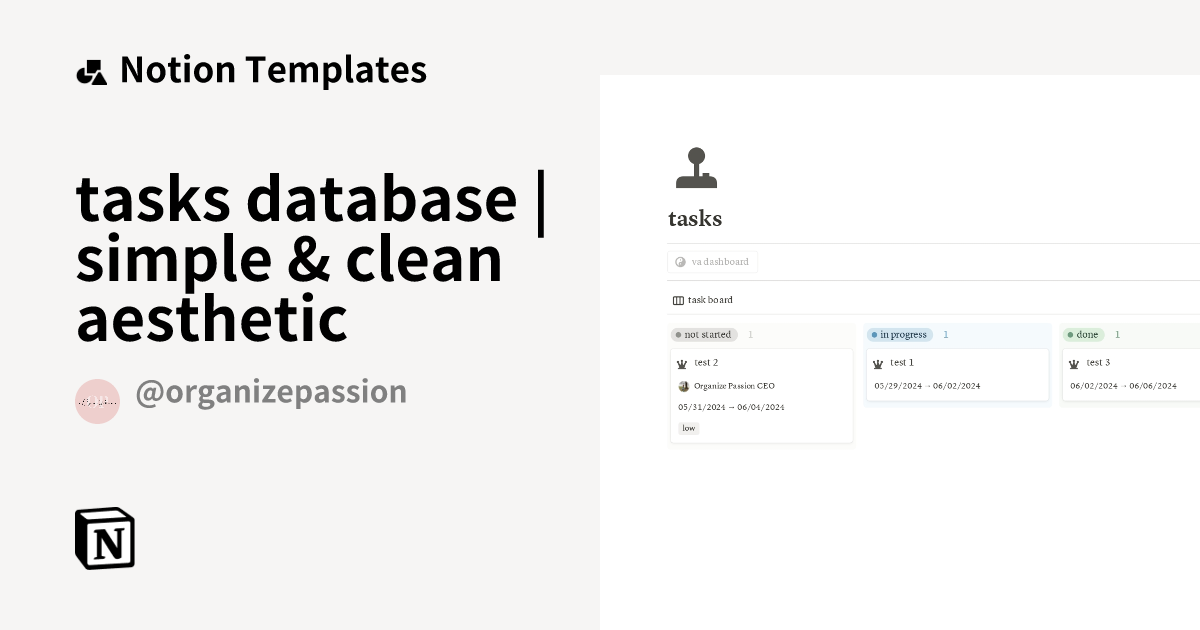Switch to the "task board" tab

tap(707, 299)
